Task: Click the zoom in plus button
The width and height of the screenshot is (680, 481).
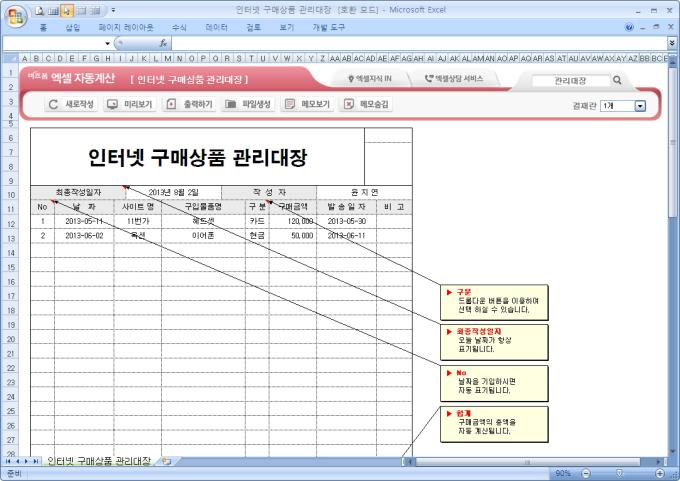Action: point(660,473)
